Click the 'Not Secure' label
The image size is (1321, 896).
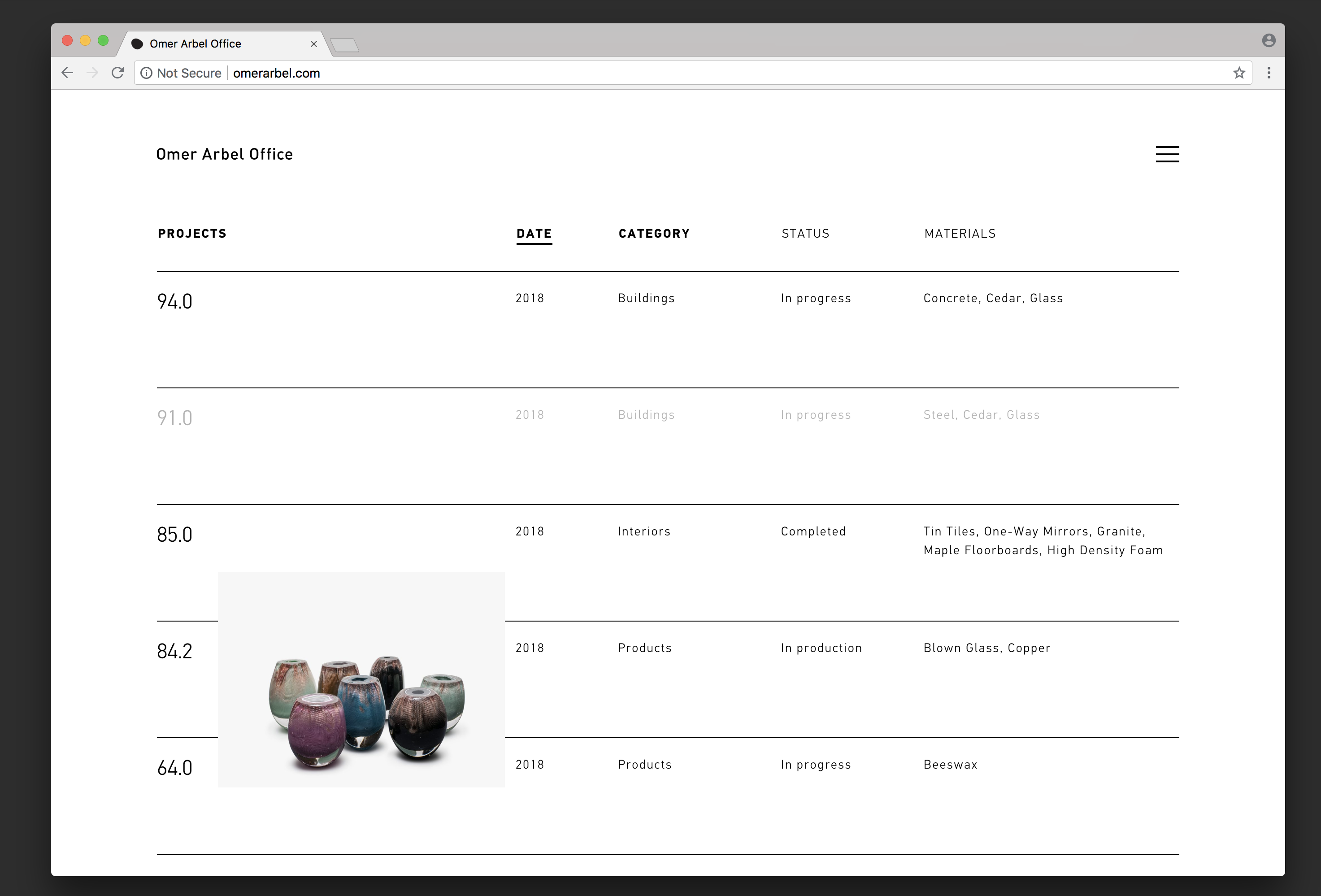[x=189, y=73]
